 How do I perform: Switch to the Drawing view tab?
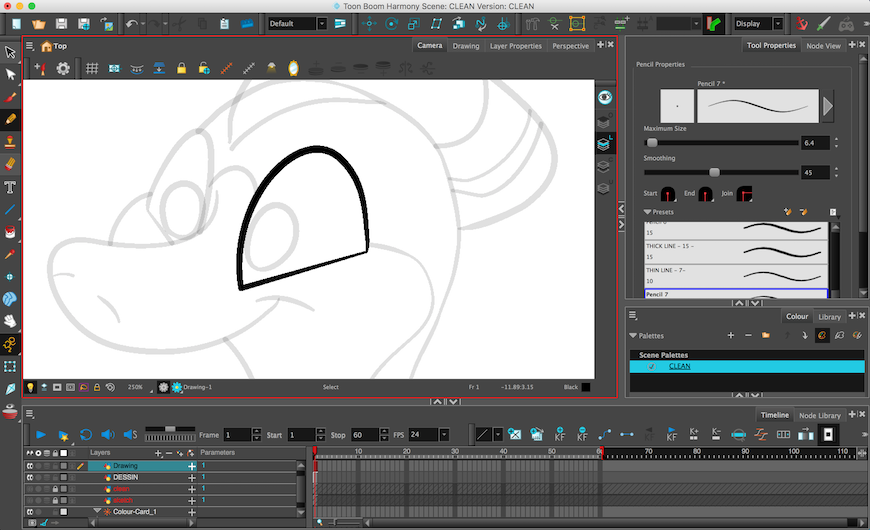466,46
